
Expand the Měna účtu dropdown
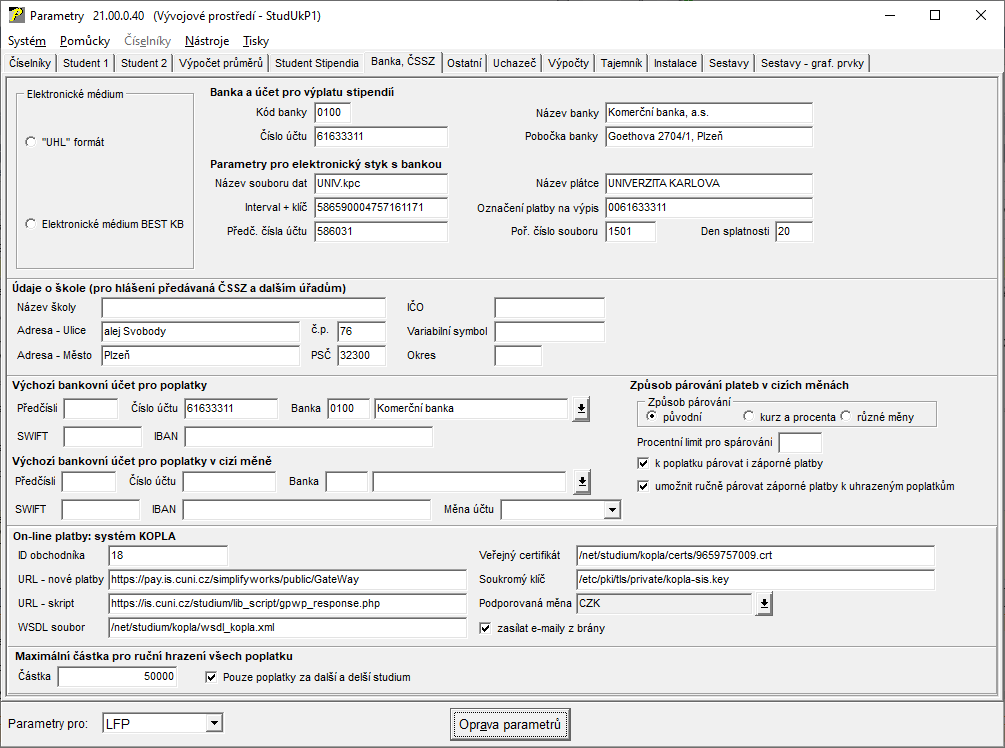612,510
